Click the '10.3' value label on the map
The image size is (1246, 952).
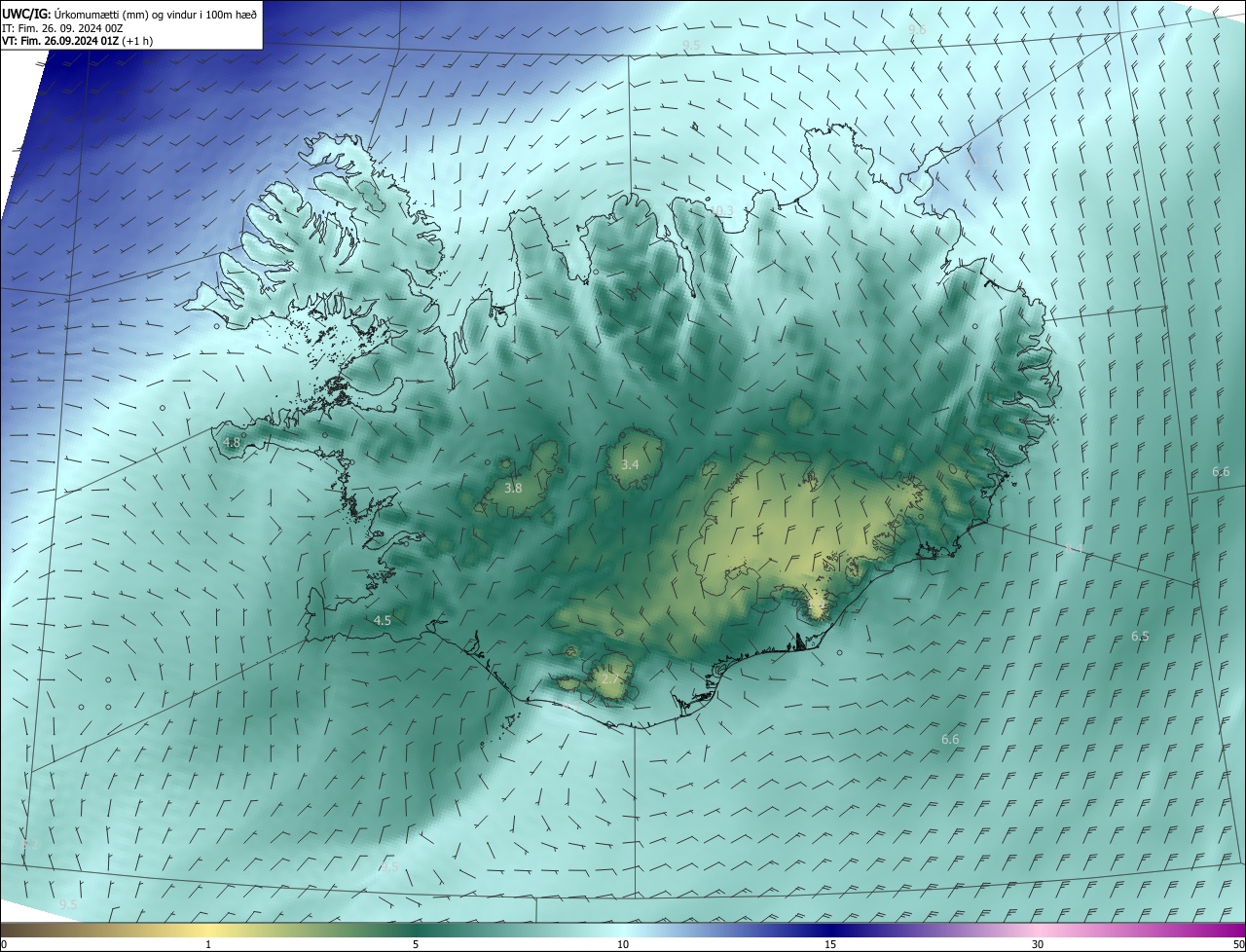(x=721, y=210)
